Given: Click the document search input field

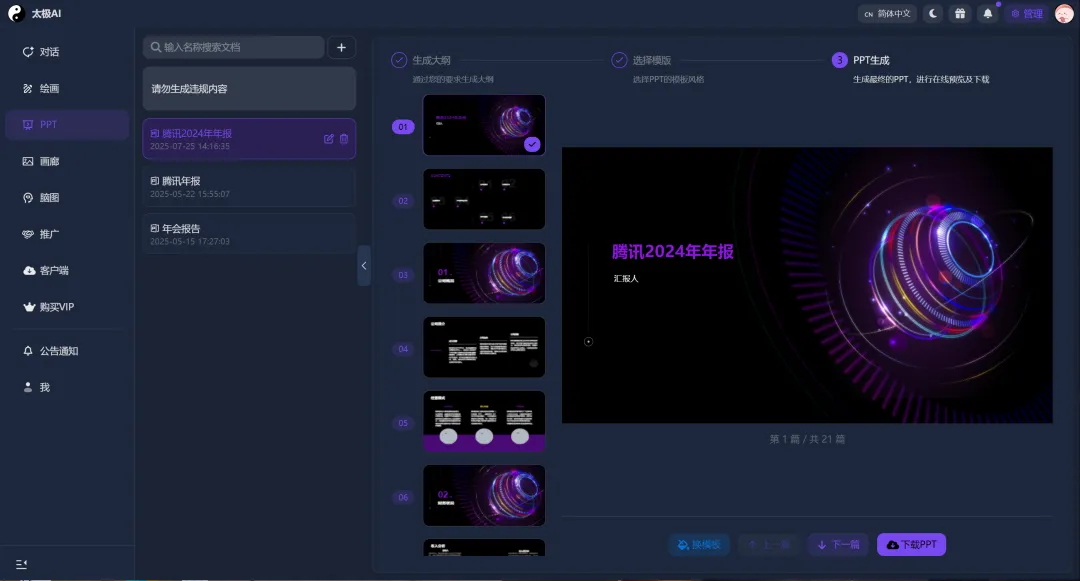Looking at the screenshot, I should 235,47.
